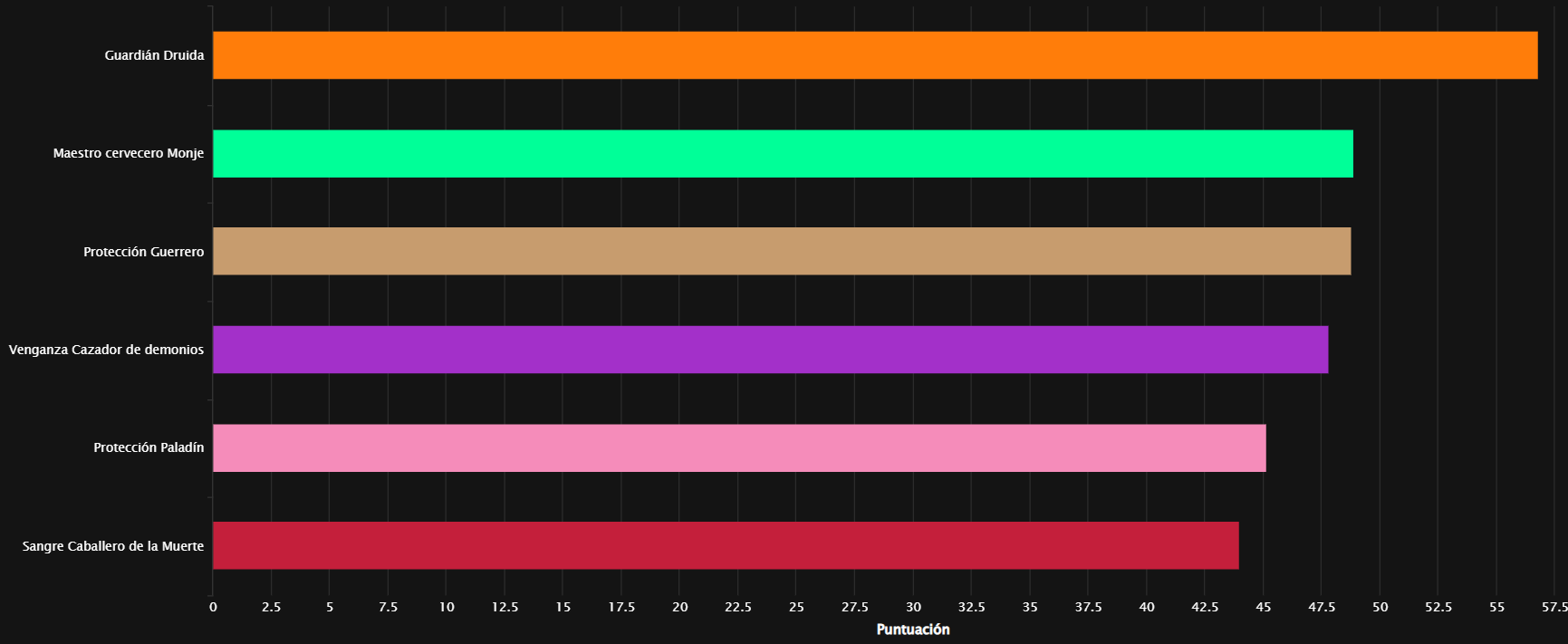
Task: Select the "Protección Paladín" axis label
Action: point(149,447)
